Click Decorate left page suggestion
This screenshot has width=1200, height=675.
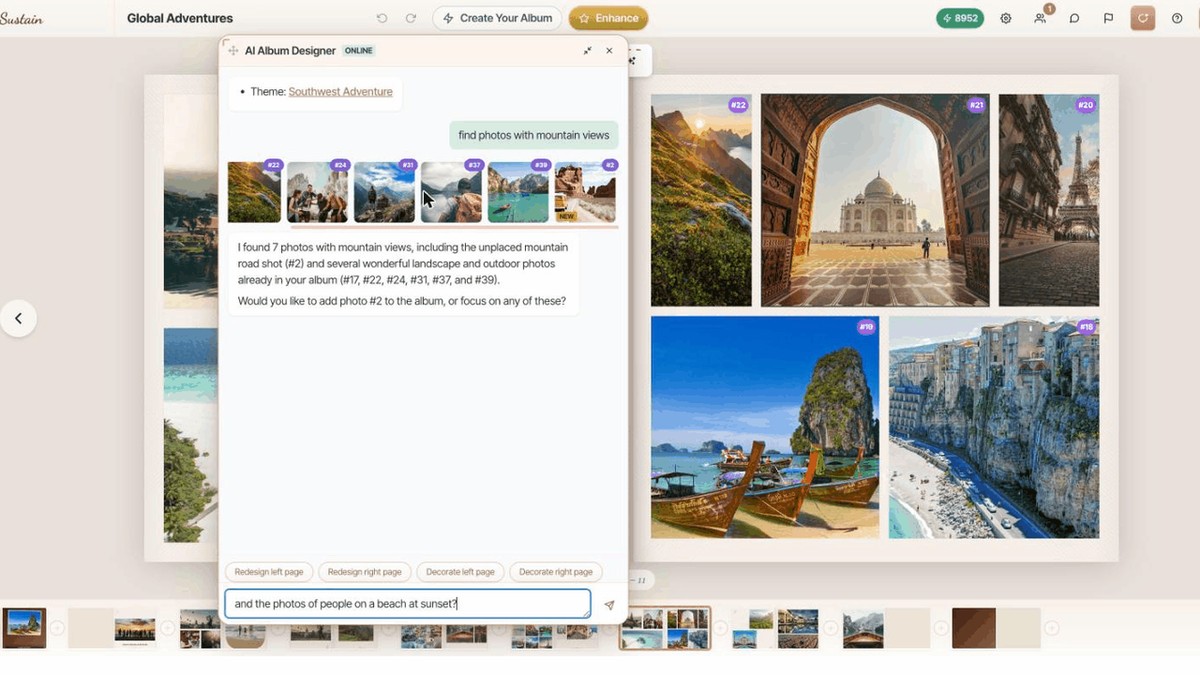[x=460, y=572]
